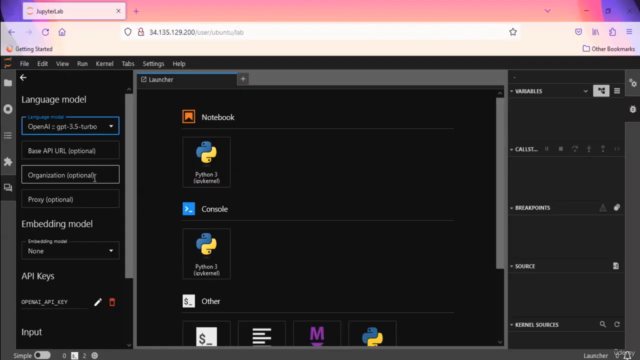640x360 pixels.
Task: Click the Organization optional field
Action: (x=70, y=175)
